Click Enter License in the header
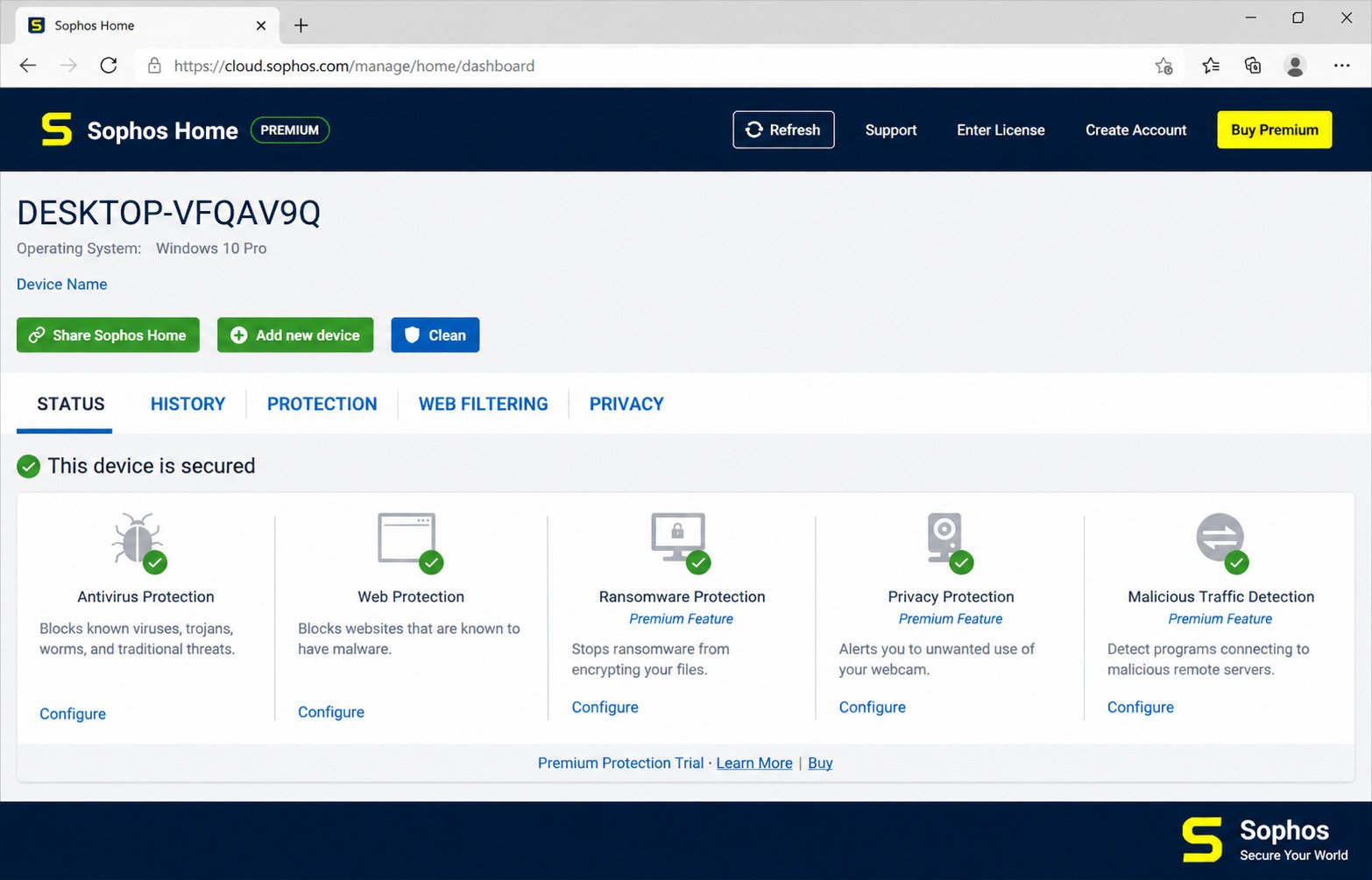Screen dimensions: 1372x880 [1001, 130]
